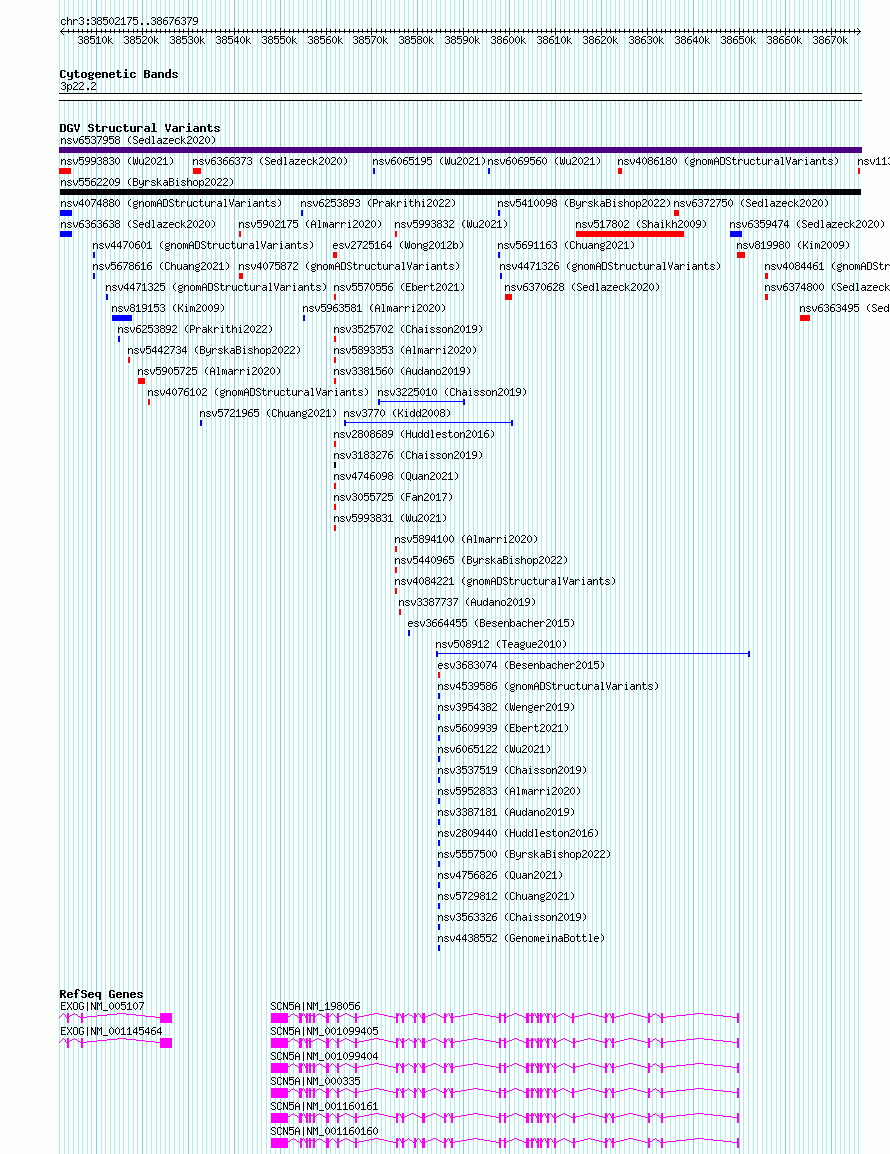Click the black nsv5562209 variant bar
The width and height of the screenshot is (890, 1154).
click(460, 192)
